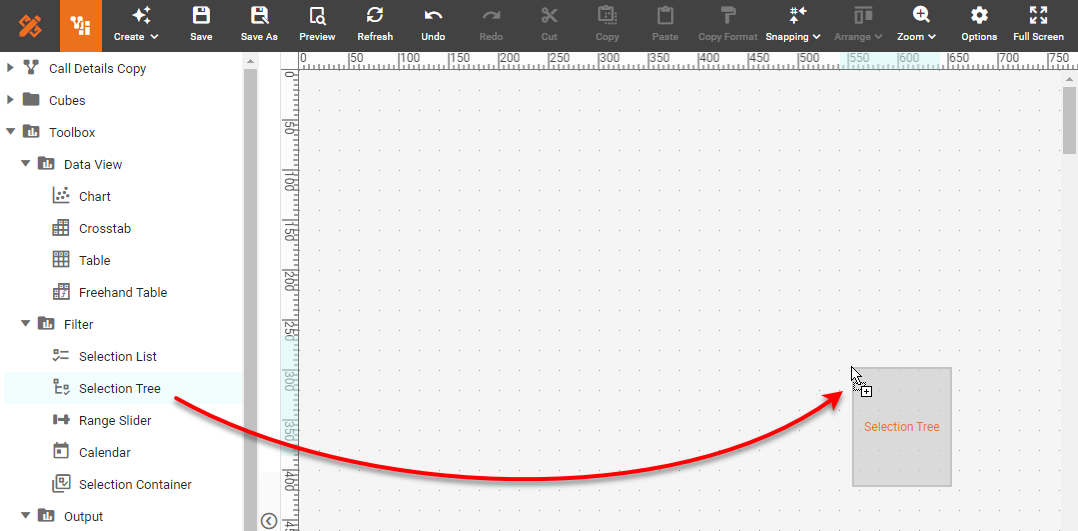The height and width of the screenshot is (531, 1078).
Task: Collapse the Toolbox folder
Action: tap(10, 131)
